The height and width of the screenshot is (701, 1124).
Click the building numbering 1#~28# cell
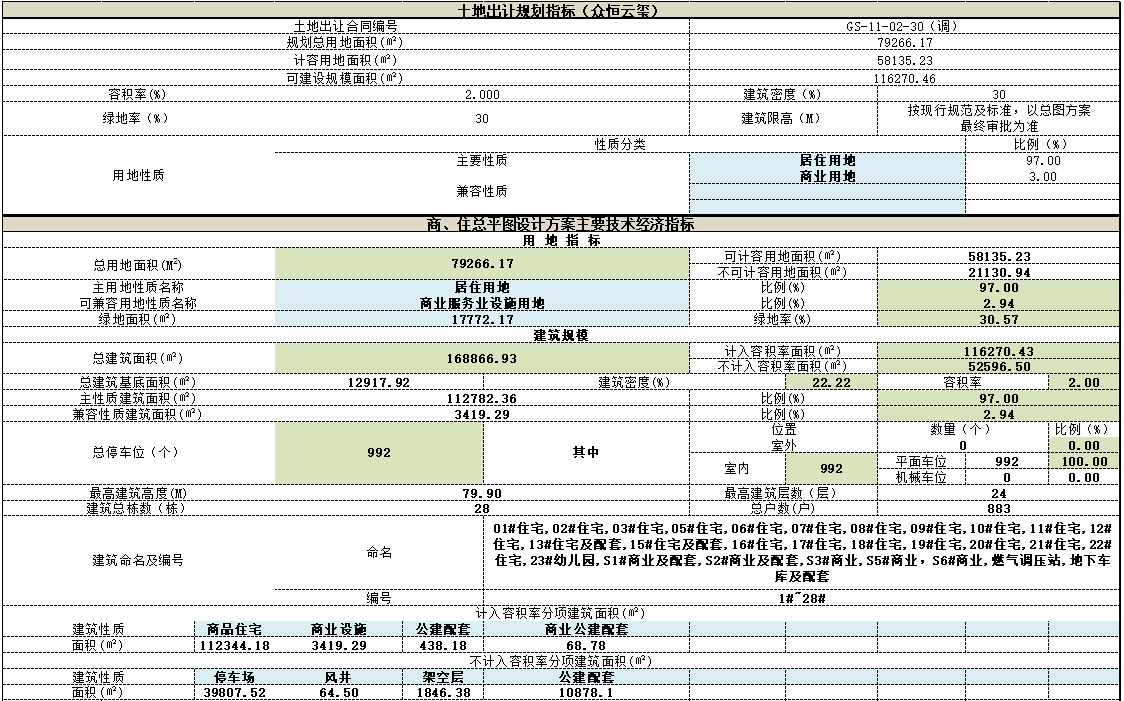801,598
